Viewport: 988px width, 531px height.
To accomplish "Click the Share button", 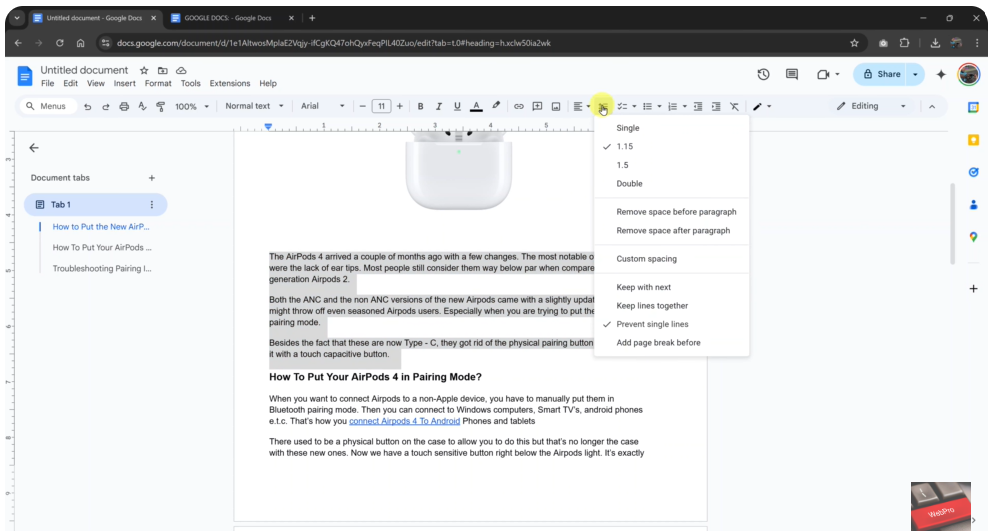I will pos(880,74).
